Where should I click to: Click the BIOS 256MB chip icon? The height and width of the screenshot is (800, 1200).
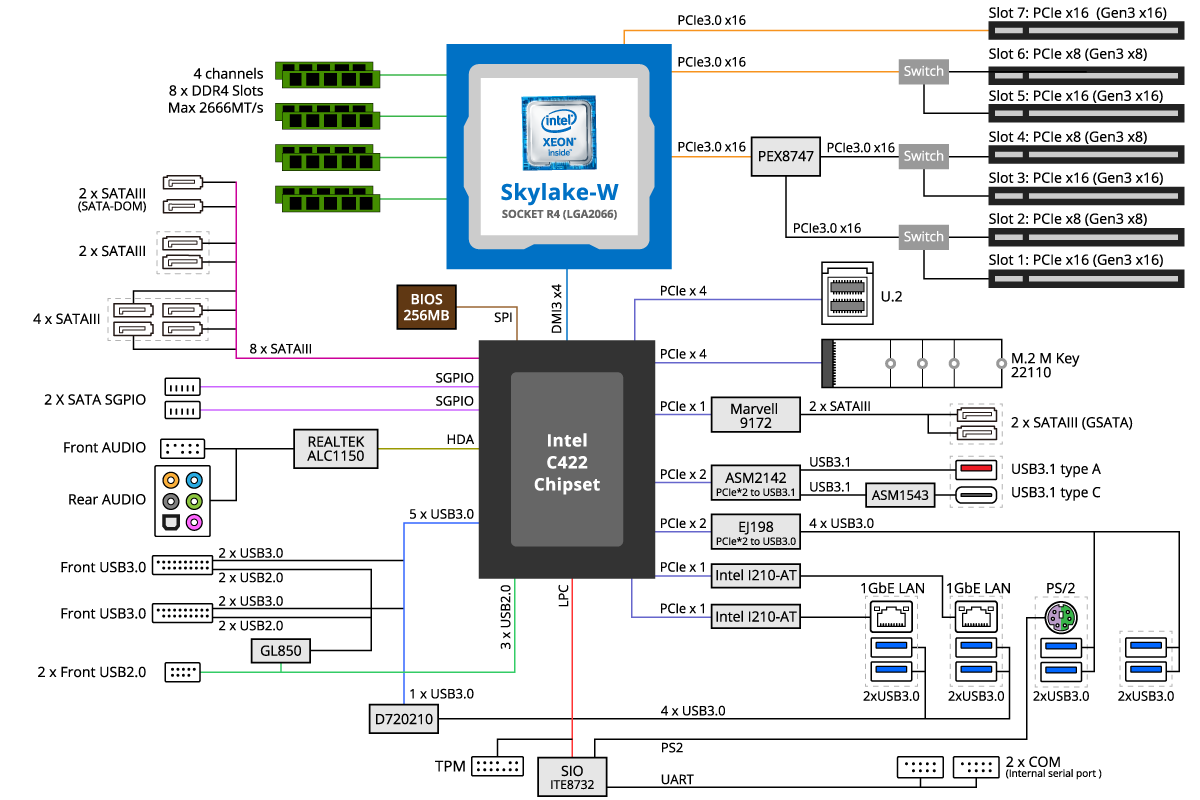pos(426,305)
